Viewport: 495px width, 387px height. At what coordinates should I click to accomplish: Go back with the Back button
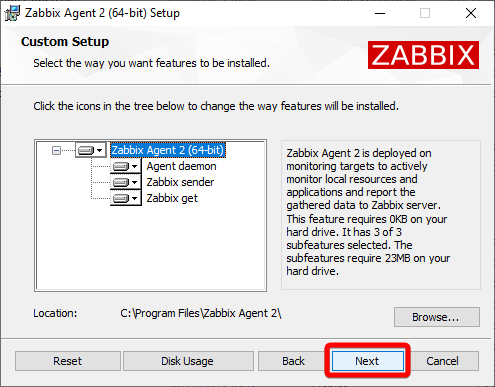tap(293, 361)
